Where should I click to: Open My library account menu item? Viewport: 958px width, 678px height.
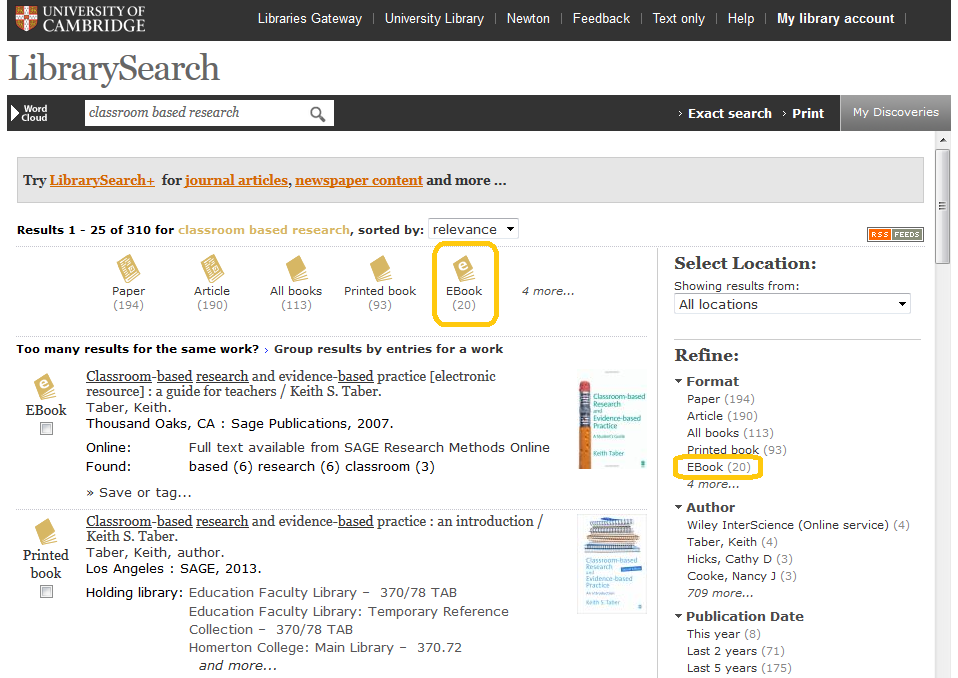tap(835, 18)
